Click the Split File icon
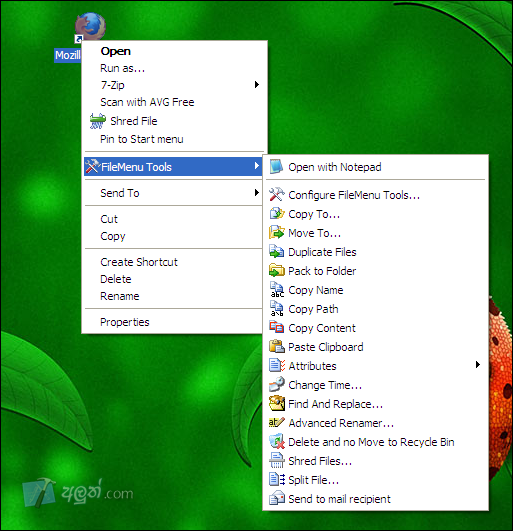Viewport: 513px width, 531px height. tap(277, 479)
